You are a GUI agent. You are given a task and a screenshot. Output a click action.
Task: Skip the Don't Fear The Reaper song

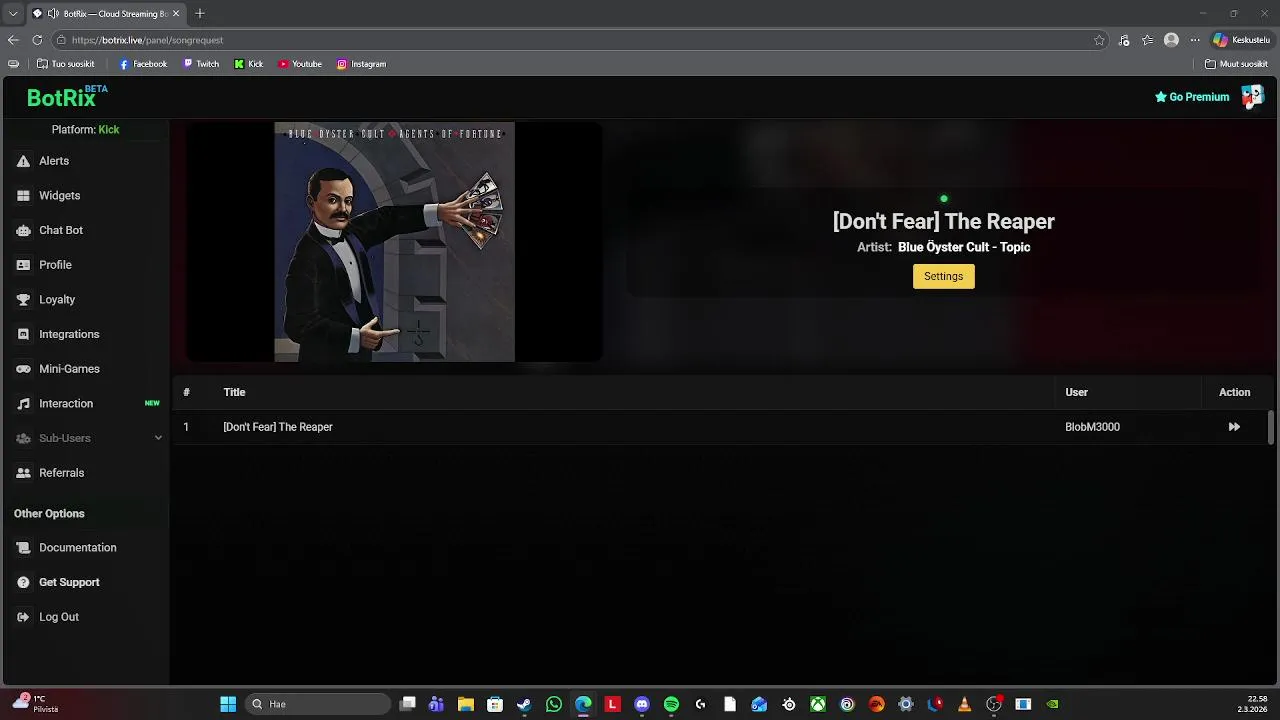(1234, 427)
